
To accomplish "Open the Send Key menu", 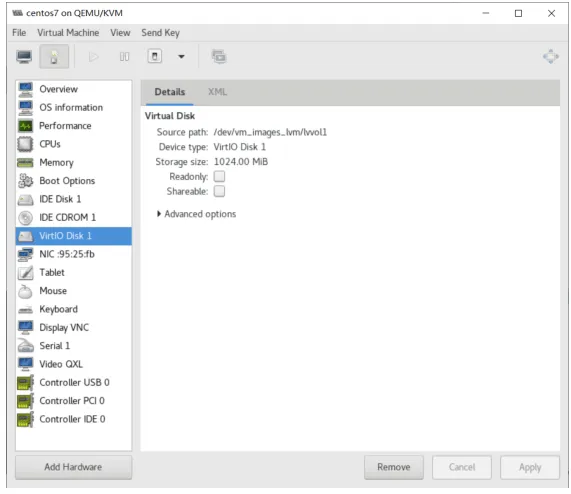I will click(x=161, y=33).
